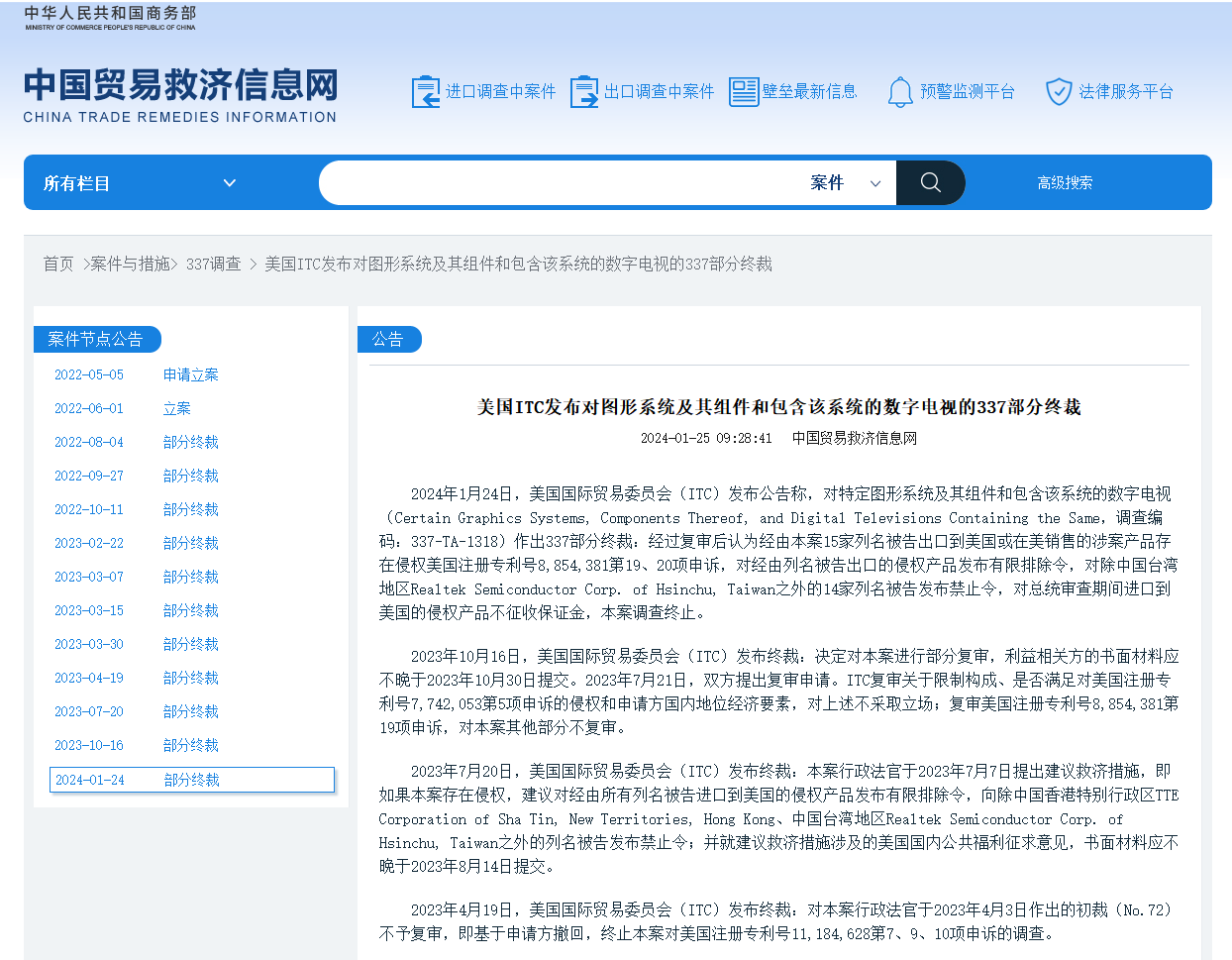Viewport: 1232px width, 960px height.
Task: Click the paragraph beginning 2024年1月24日
Action: pos(778,553)
